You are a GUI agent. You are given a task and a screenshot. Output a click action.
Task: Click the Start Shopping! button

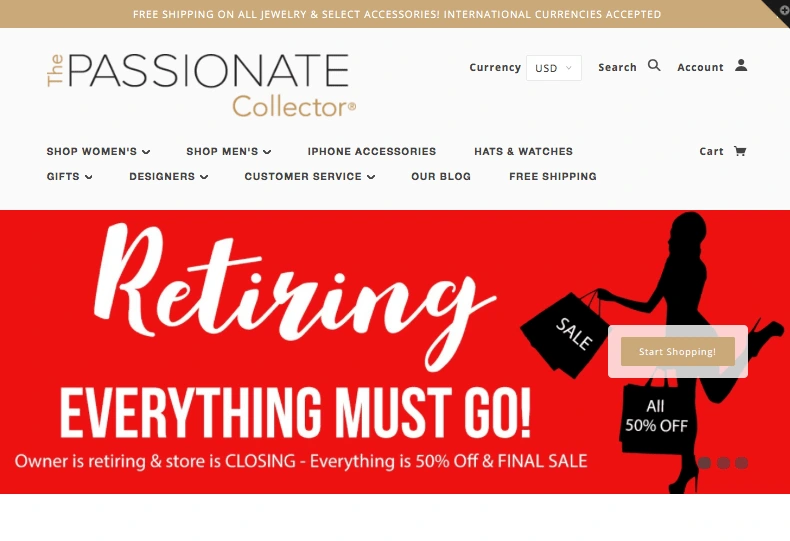(x=678, y=352)
